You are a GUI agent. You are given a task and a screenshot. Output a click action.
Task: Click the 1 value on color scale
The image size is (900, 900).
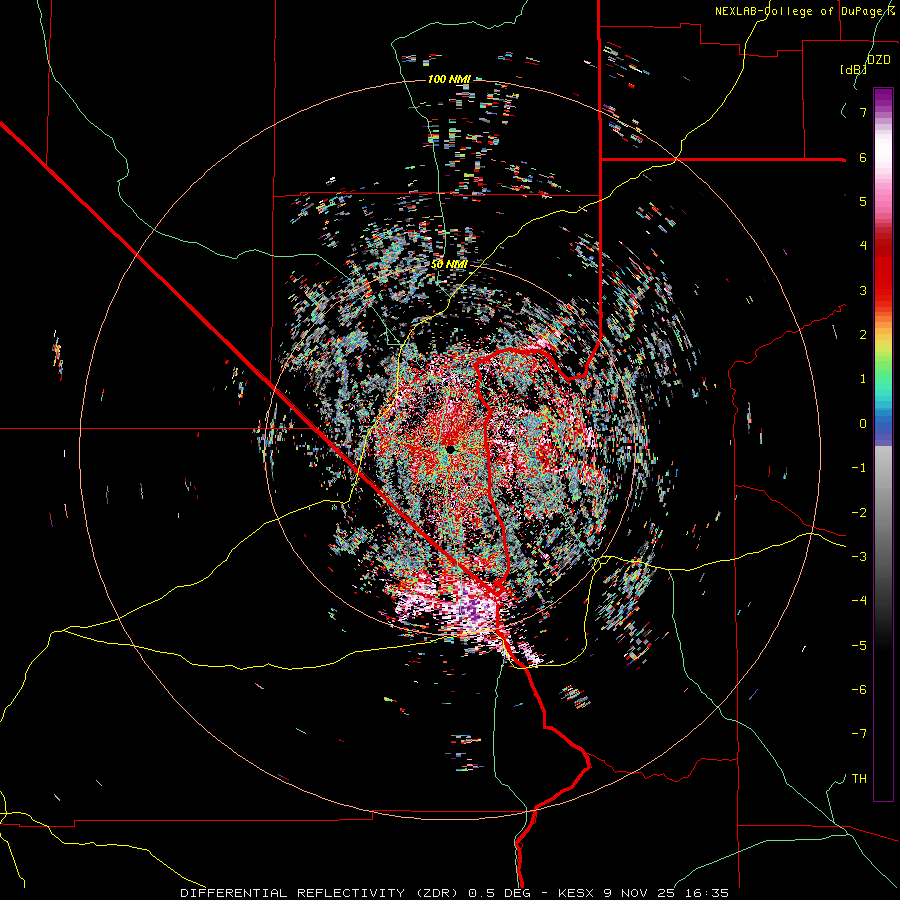(x=863, y=379)
